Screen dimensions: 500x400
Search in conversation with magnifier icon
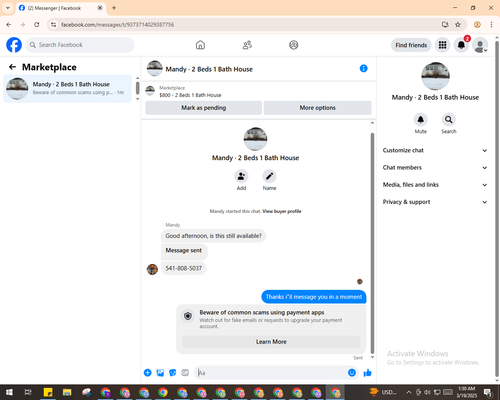pos(449,119)
